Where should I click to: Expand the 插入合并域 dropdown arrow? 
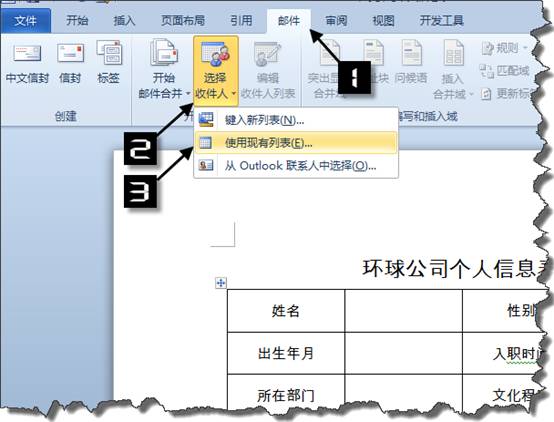[x=471, y=95]
